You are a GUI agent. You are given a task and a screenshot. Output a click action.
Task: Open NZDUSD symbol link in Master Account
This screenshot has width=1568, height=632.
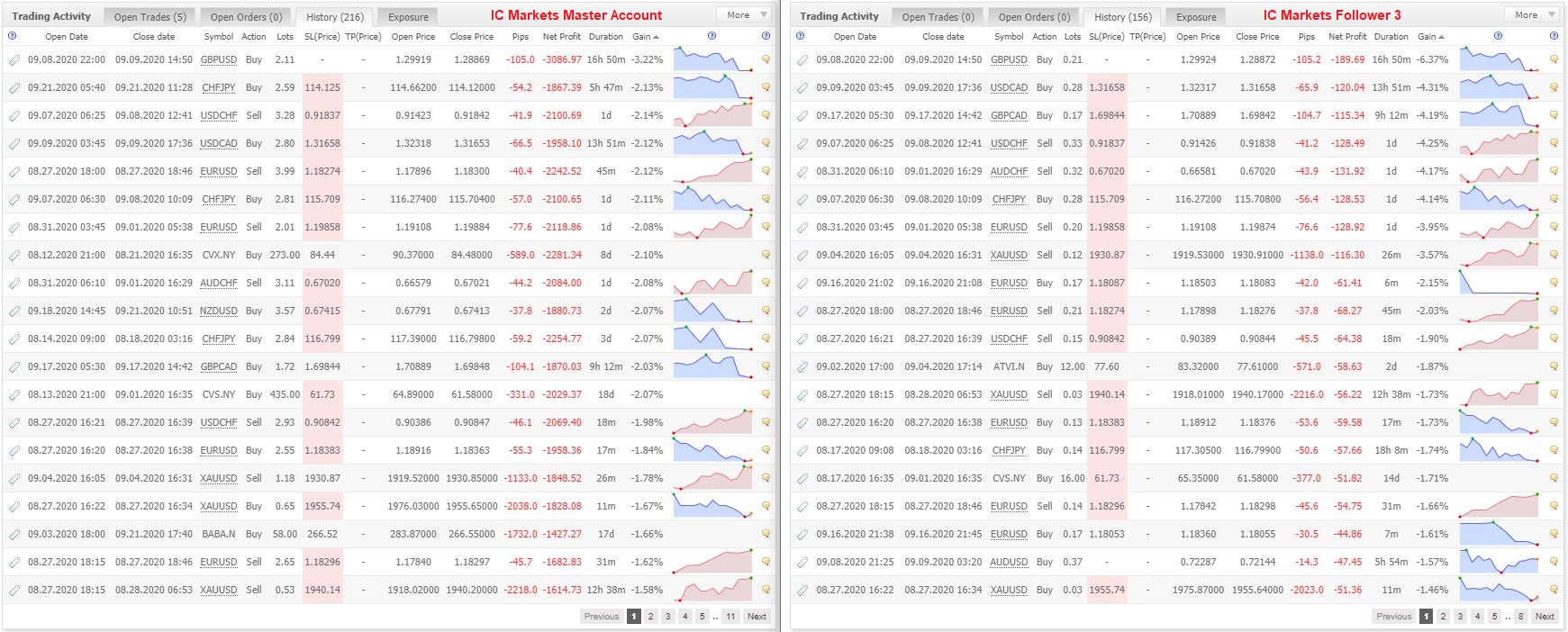(219, 311)
